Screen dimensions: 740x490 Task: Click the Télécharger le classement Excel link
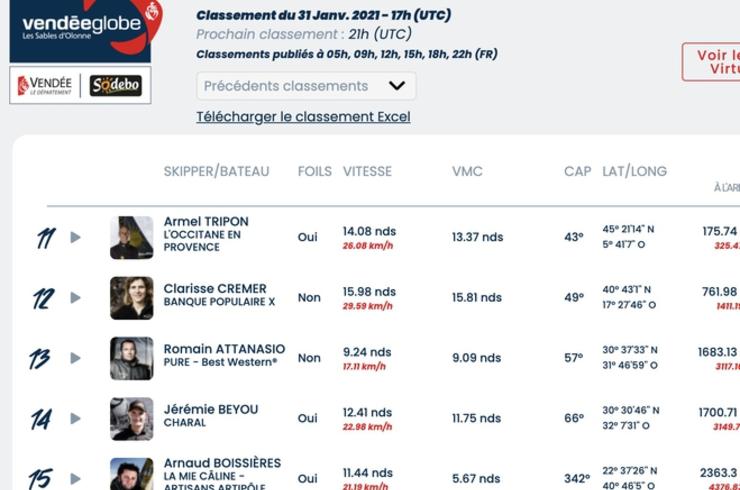(x=303, y=117)
